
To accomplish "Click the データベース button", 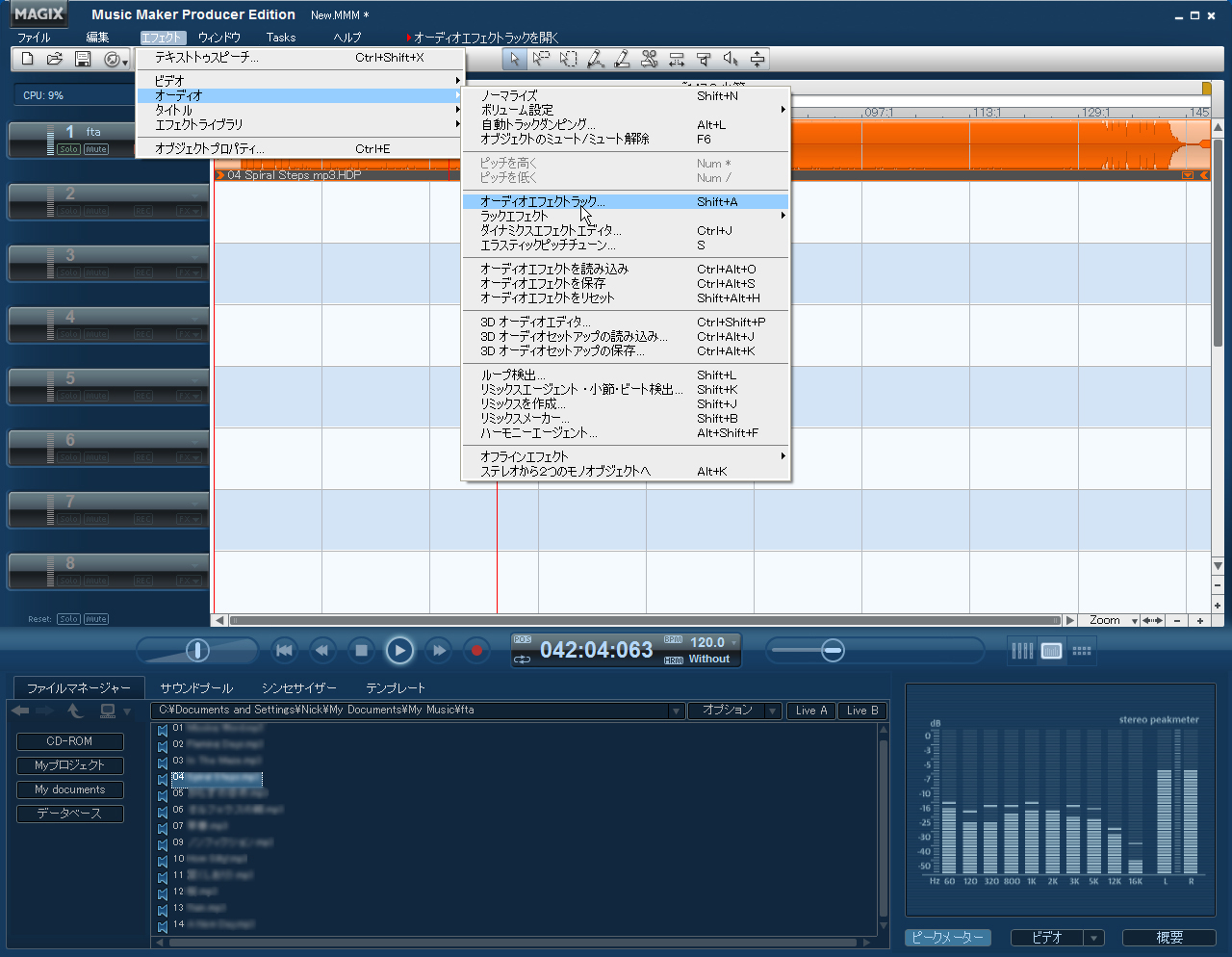I will pyautogui.click(x=70, y=814).
